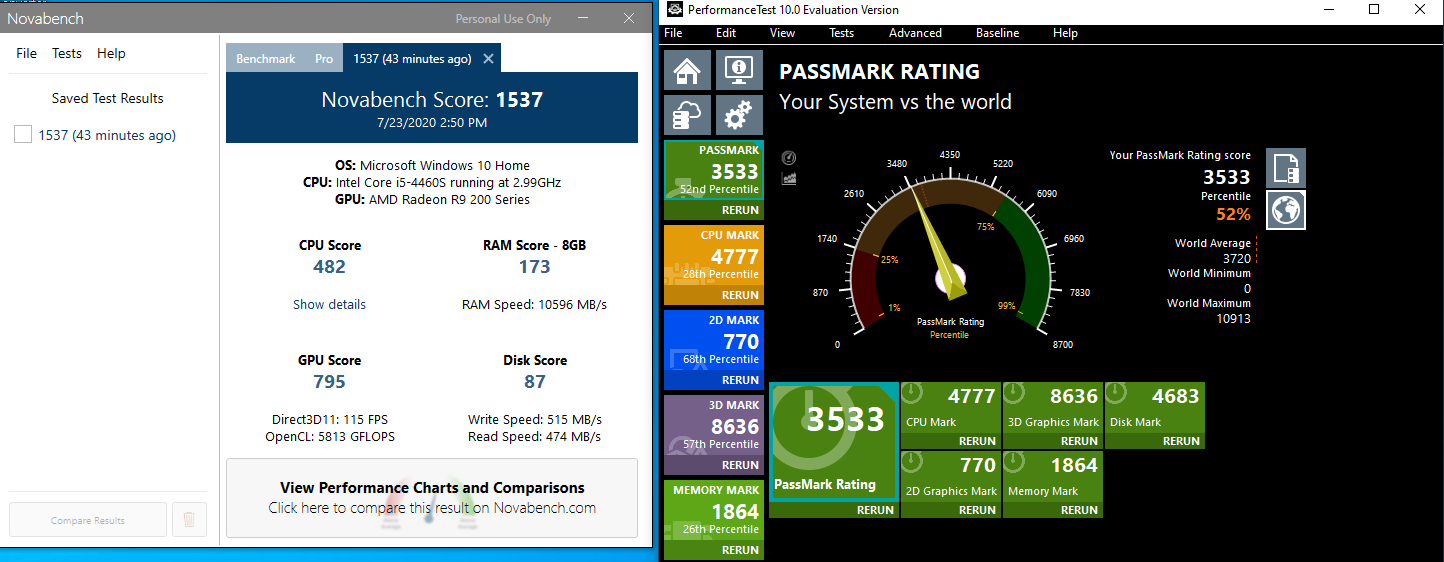
Task: Click the Compare Results button
Action: (88, 520)
